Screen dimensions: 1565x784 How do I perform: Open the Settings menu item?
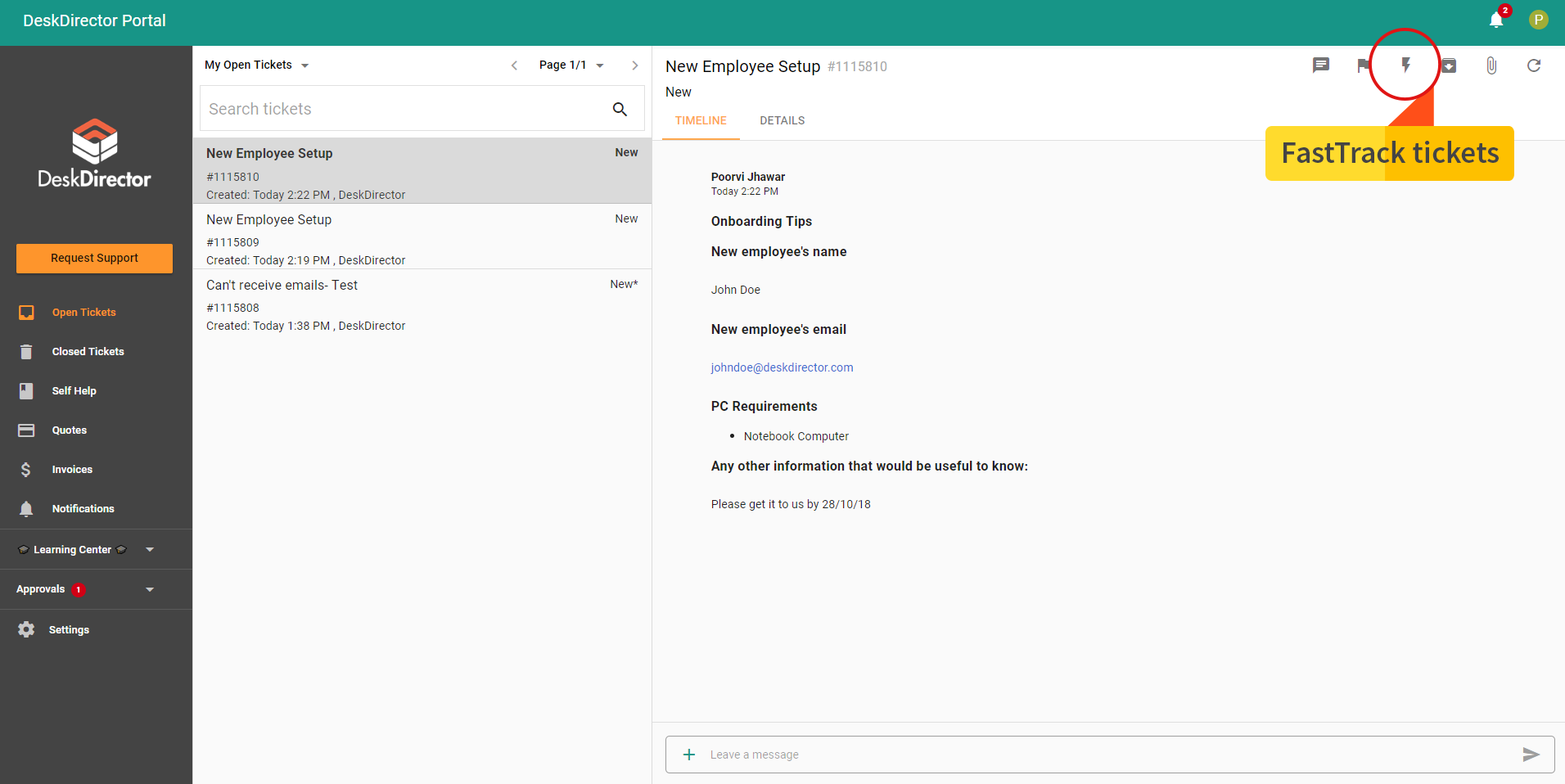69,630
